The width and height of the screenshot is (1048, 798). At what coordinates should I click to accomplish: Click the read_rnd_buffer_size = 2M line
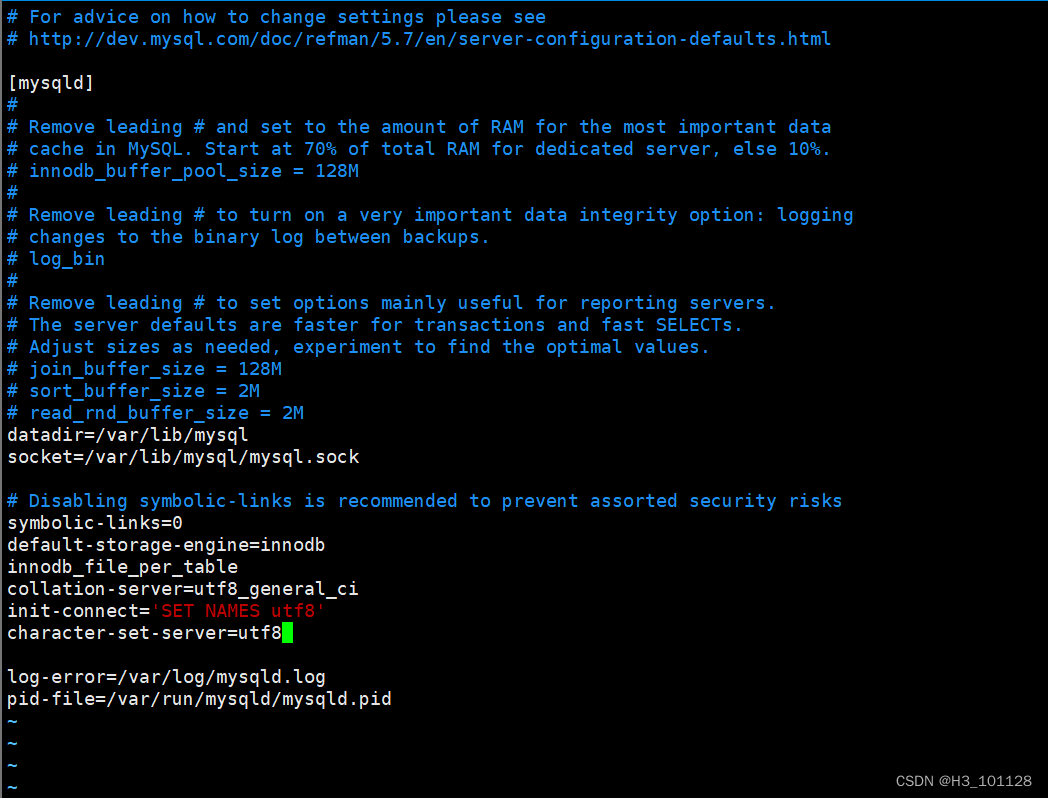click(156, 413)
